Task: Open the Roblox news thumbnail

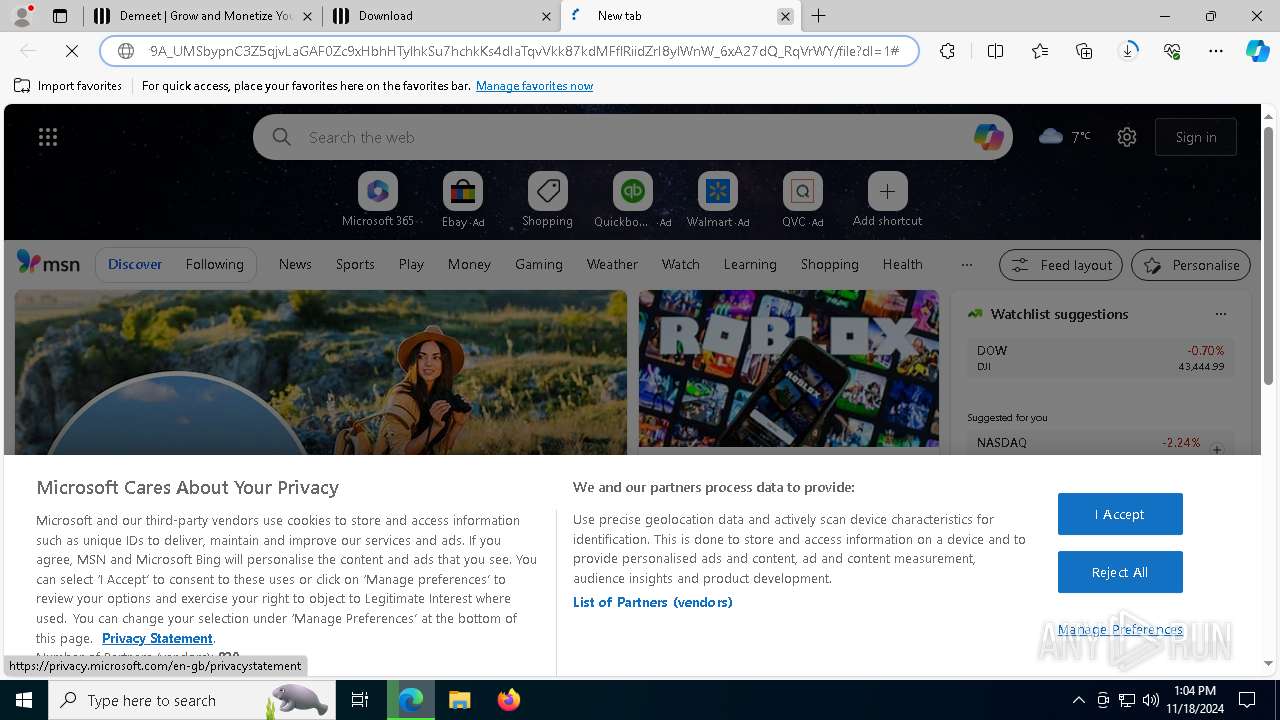Action: point(789,369)
